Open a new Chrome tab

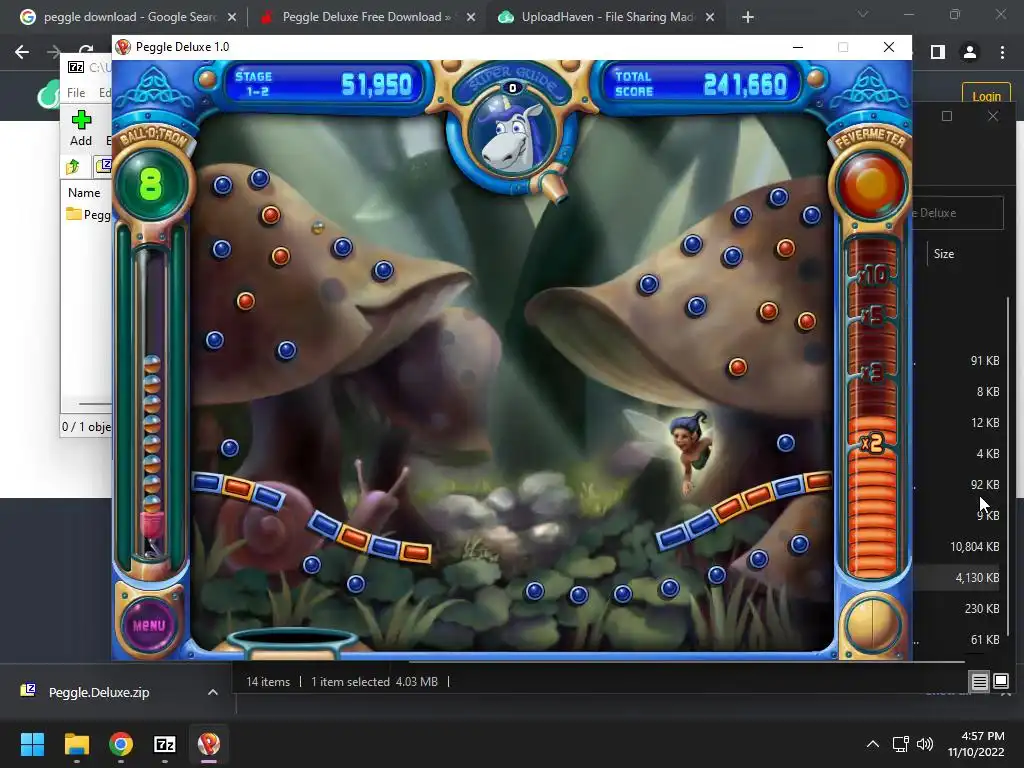748,17
